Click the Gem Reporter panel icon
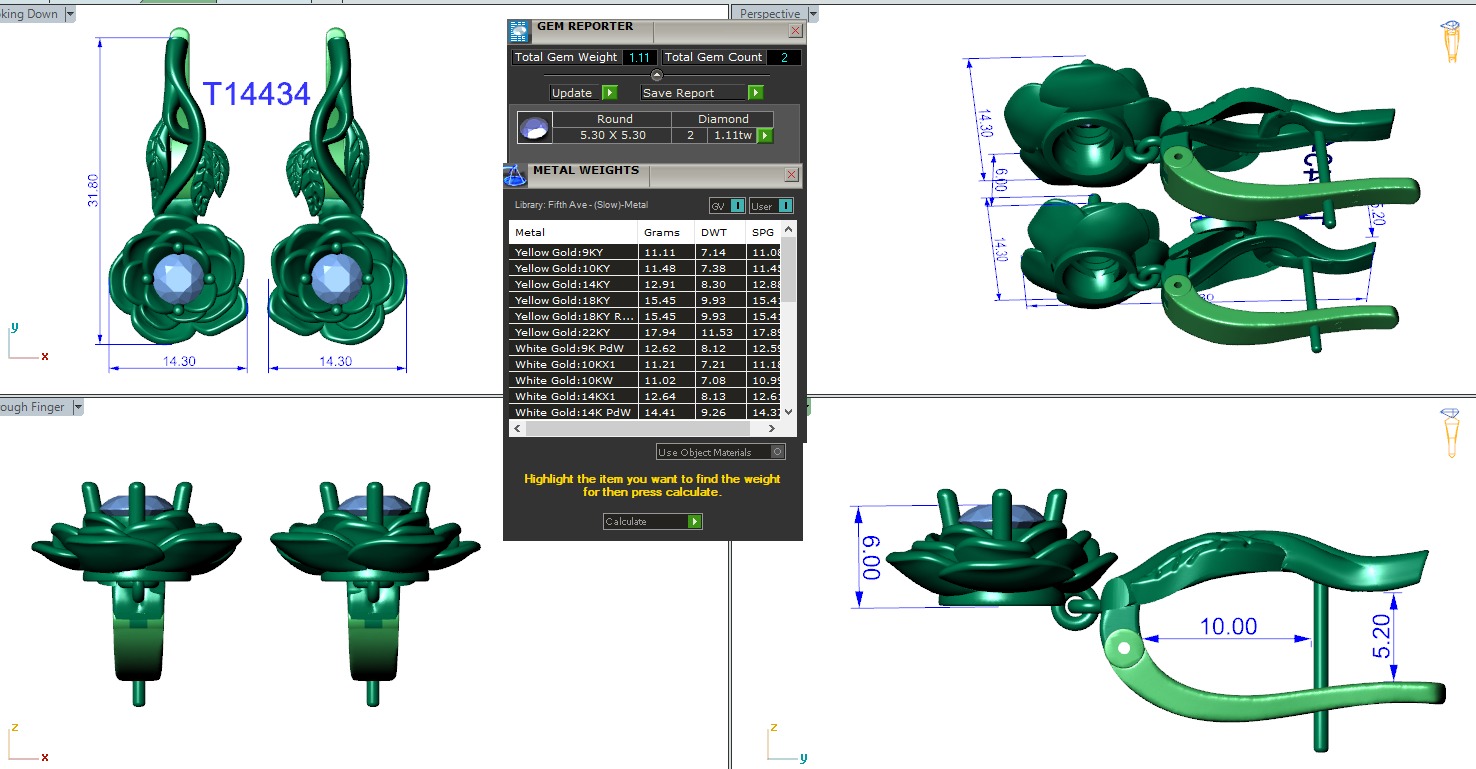Image resolution: width=1476 pixels, height=769 pixels. pos(518,30)
